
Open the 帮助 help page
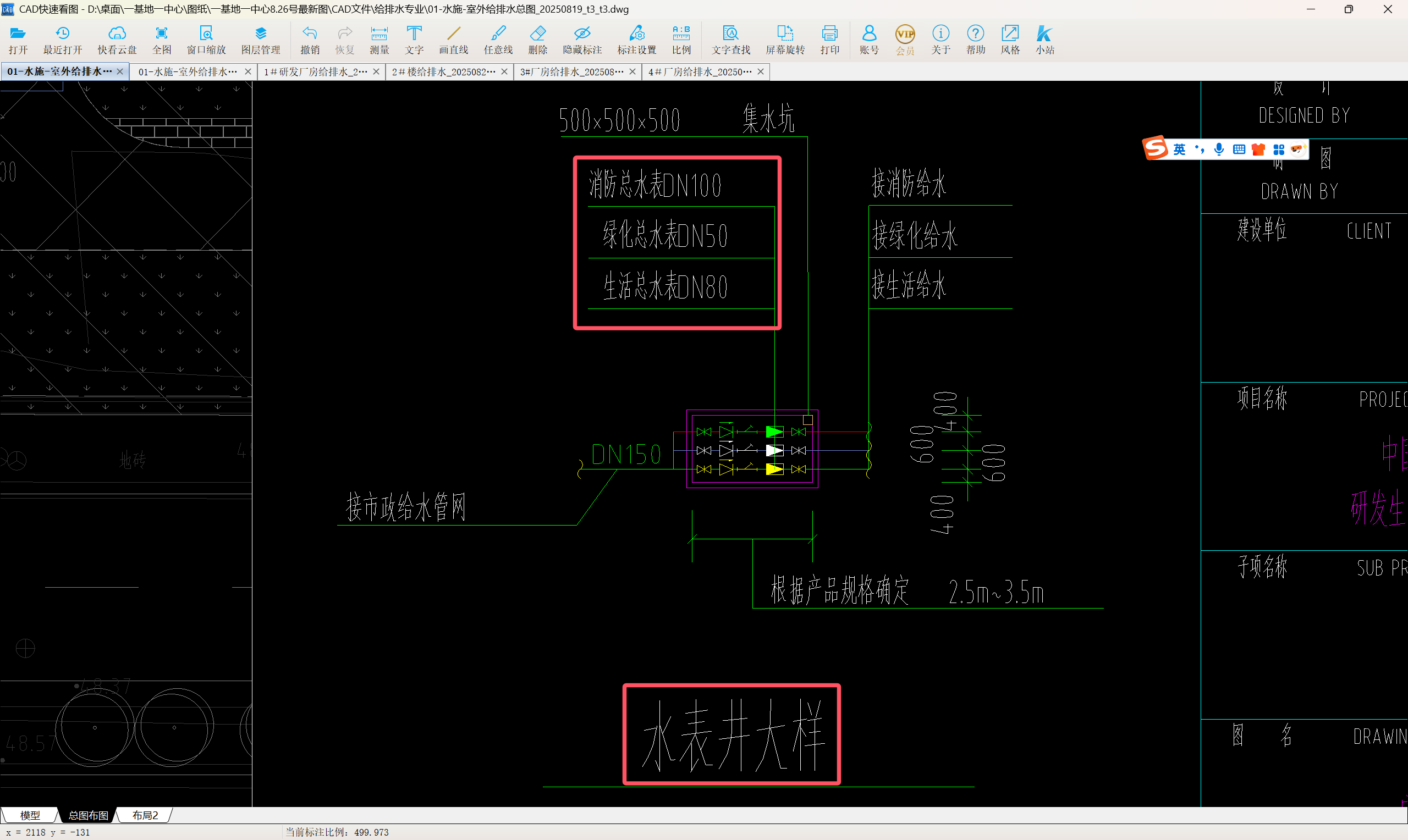(976, 40)
